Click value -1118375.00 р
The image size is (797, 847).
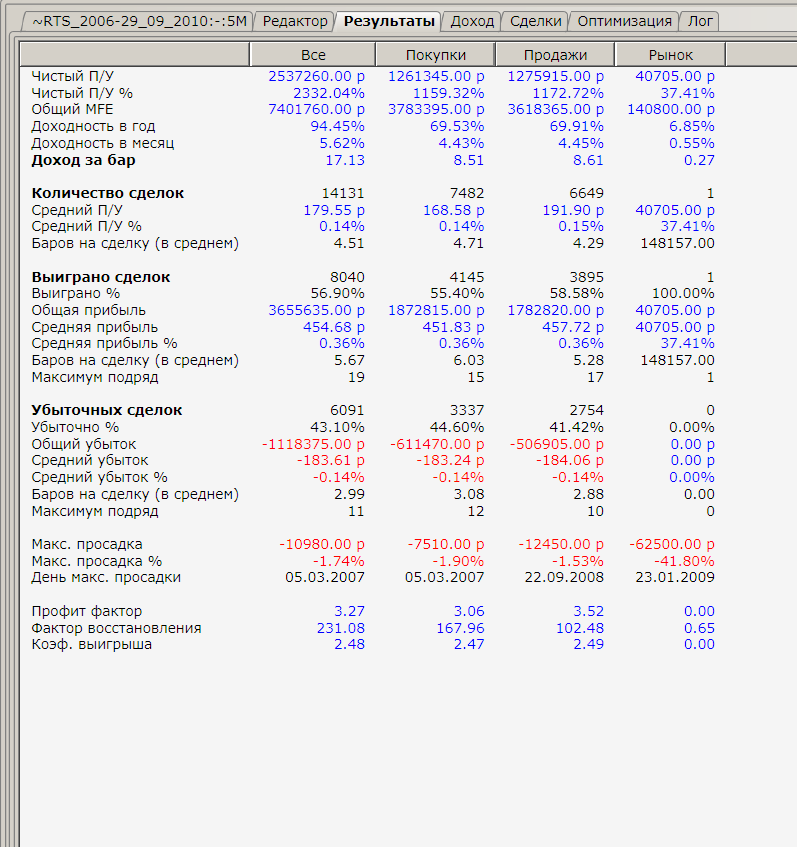[x=313, y=445]
